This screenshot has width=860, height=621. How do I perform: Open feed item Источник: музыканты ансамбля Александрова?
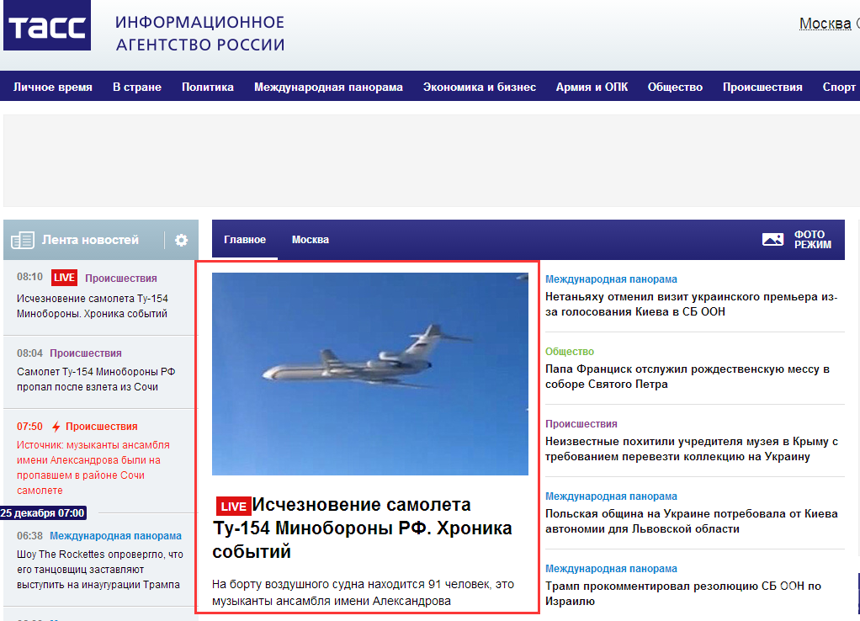tap(93, 467)
